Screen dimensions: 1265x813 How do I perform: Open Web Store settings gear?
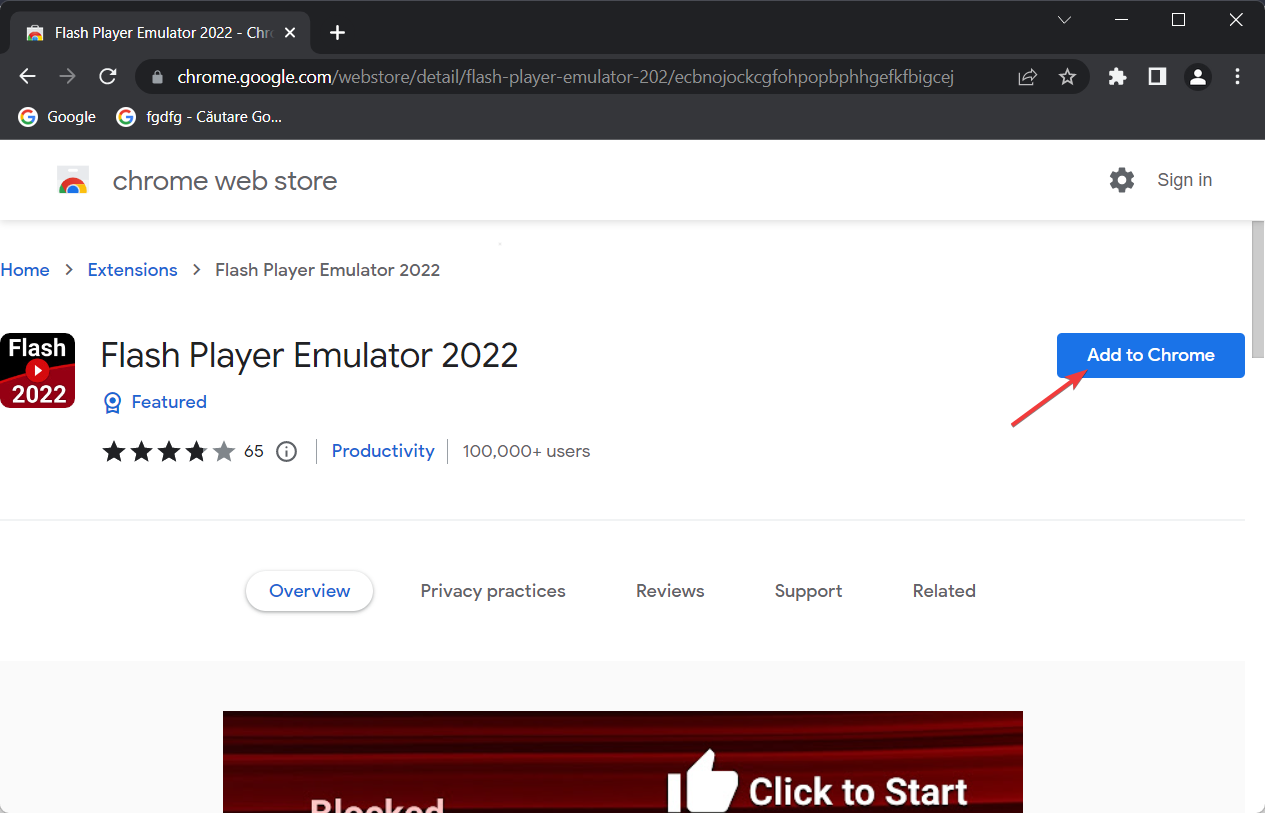coord(1122,180)
